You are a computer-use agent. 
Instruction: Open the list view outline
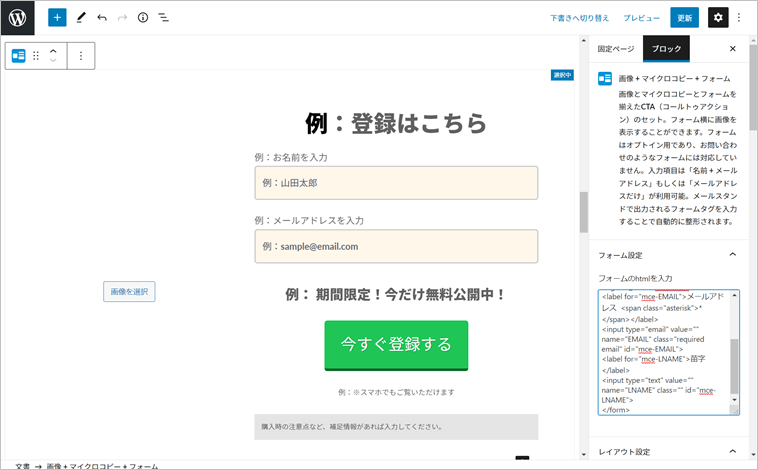[x=164, y=18]
